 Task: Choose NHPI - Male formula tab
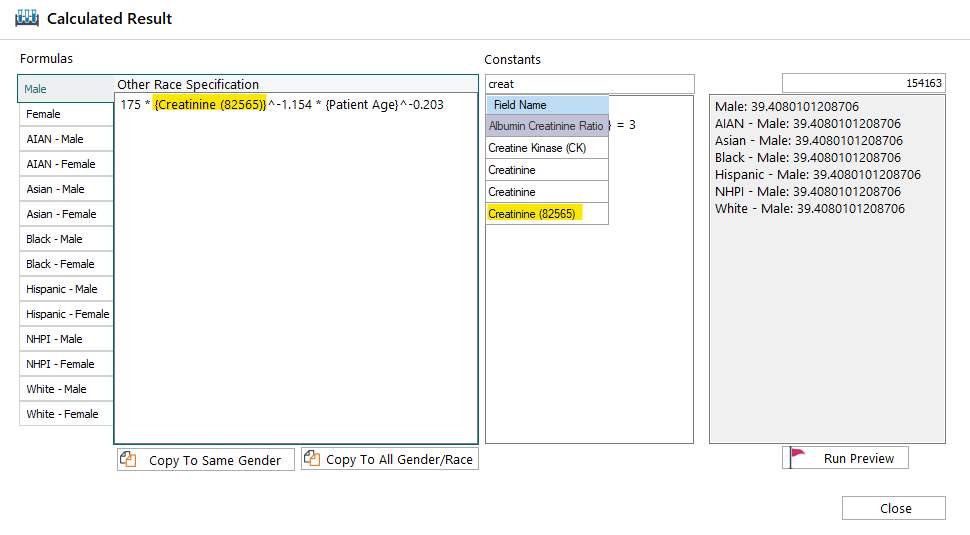(x=66, y=339)
